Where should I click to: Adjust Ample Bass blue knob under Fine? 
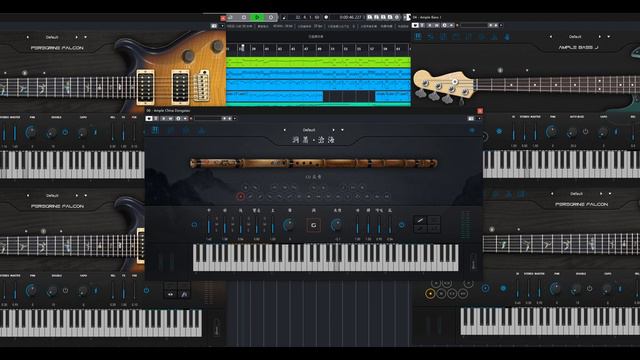(x=552, y=131)
